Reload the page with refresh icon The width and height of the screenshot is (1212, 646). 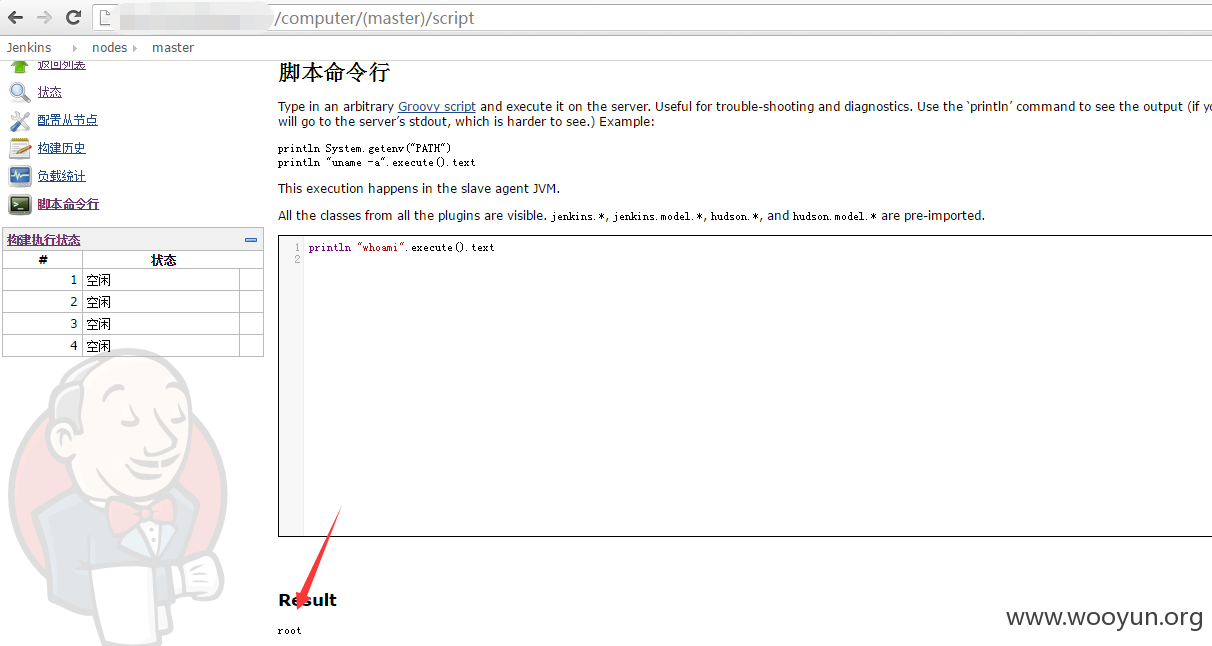pos(73,18)
